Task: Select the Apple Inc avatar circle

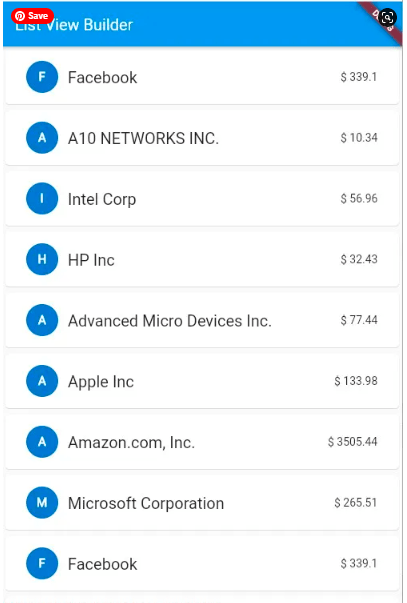Action: [42, 381]
